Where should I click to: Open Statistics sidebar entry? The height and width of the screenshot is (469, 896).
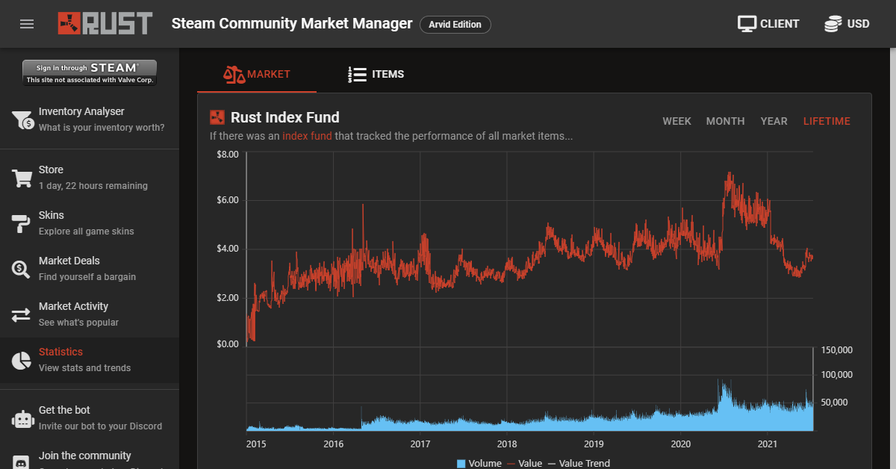pyautogui.click(x=89, y=360)
